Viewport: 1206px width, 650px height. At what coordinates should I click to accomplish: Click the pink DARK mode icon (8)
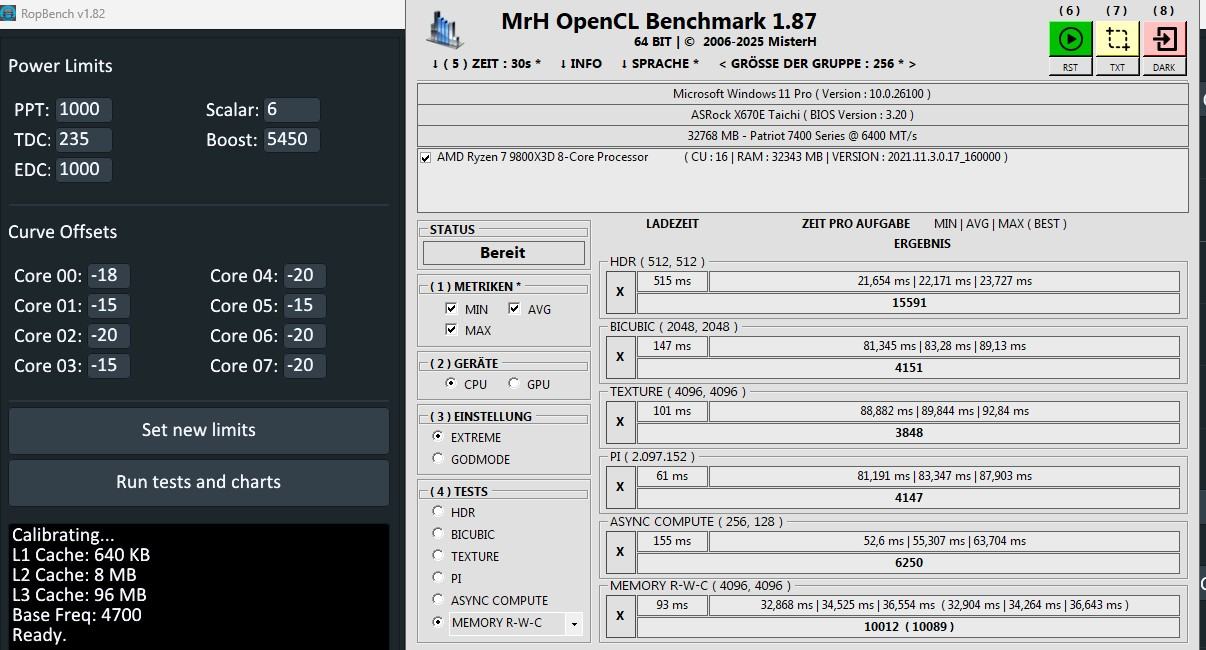click(x=1164, y=39)
